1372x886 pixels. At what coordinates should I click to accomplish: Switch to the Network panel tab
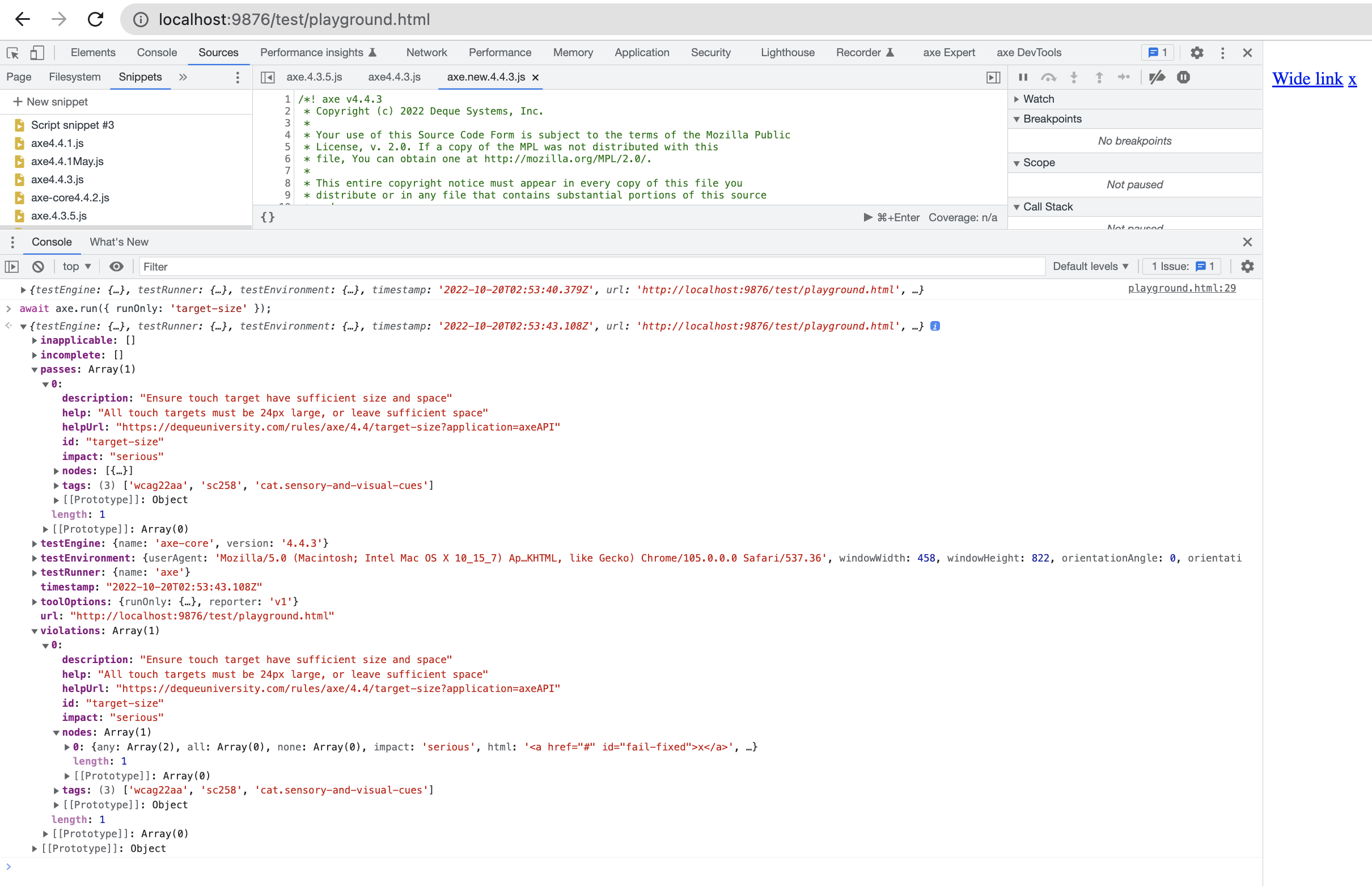click(426, 52)
